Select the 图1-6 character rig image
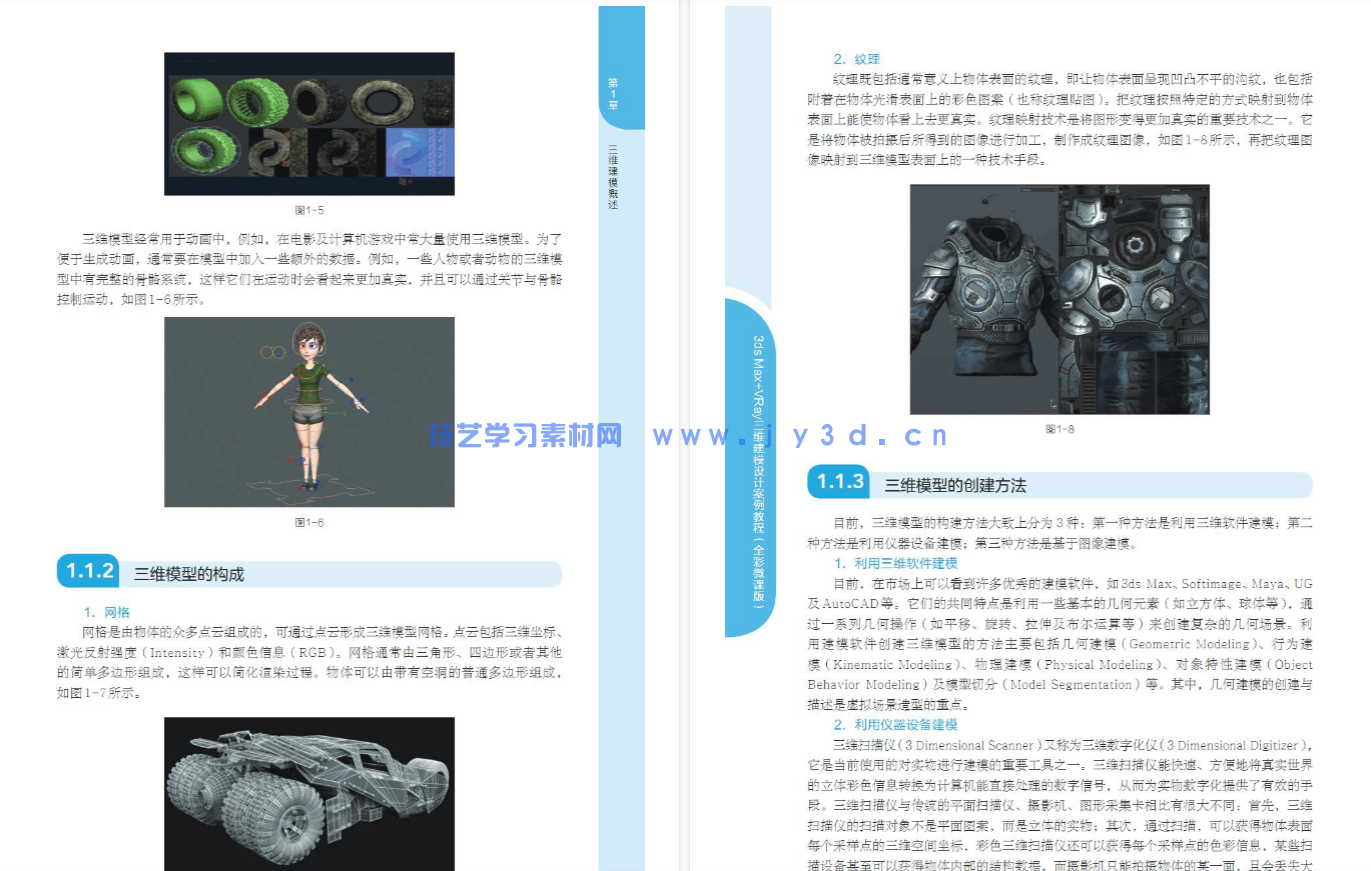This screenshot has height=871, width=1371. click(x=309, y=411)
